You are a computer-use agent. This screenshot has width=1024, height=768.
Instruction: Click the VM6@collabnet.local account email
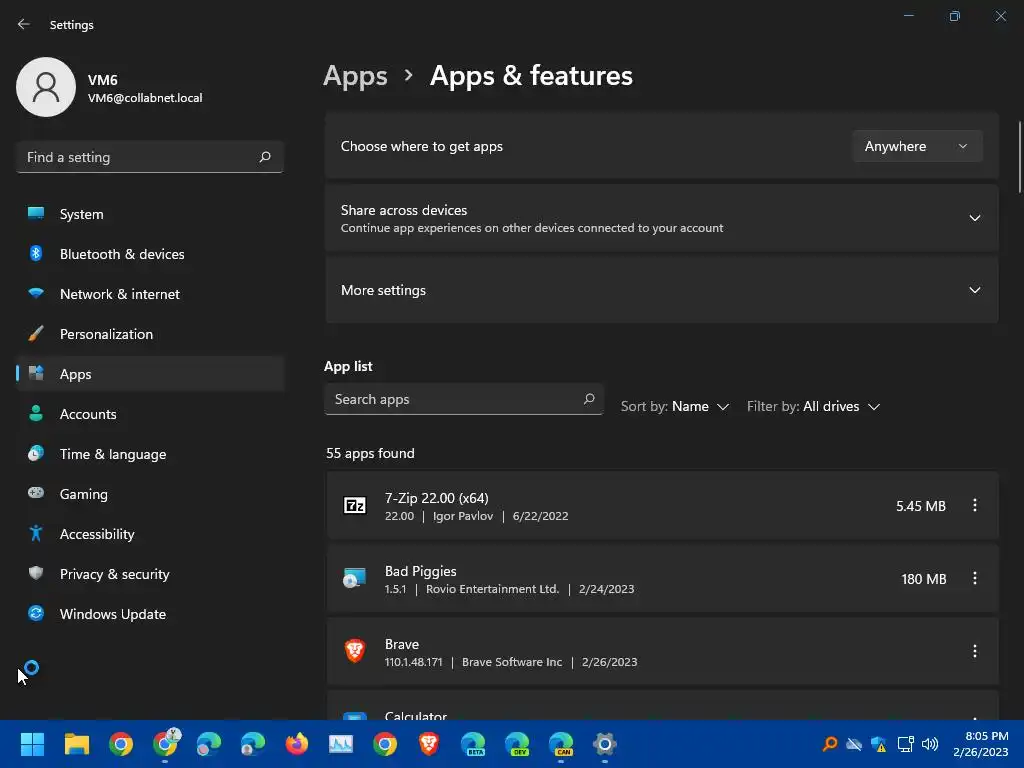click(x=145, y=98)
